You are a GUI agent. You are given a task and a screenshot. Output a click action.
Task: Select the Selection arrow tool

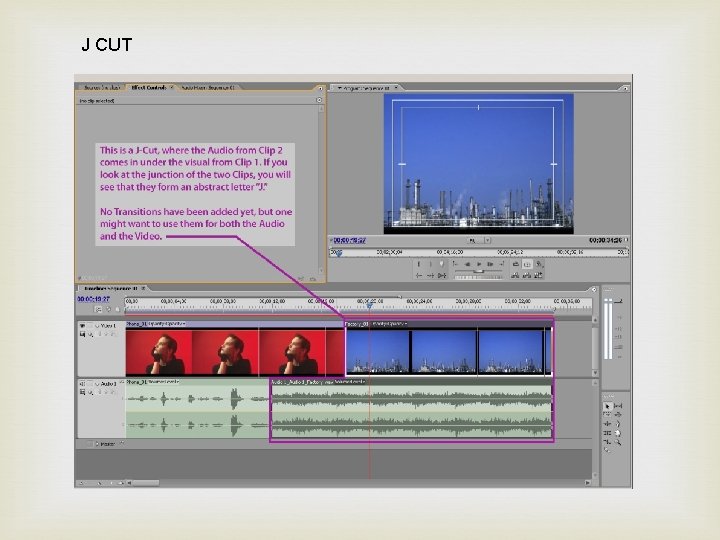[608, 406]
